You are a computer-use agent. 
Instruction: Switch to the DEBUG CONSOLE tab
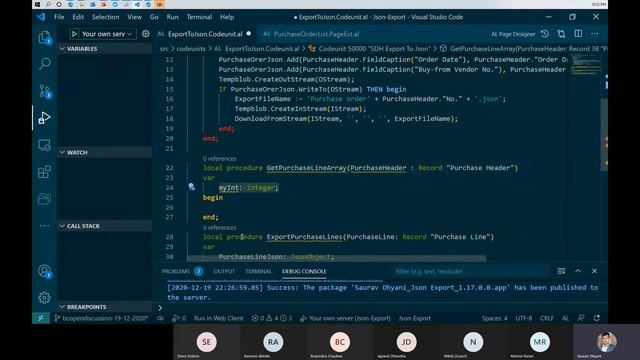click(x=304, y=271)
